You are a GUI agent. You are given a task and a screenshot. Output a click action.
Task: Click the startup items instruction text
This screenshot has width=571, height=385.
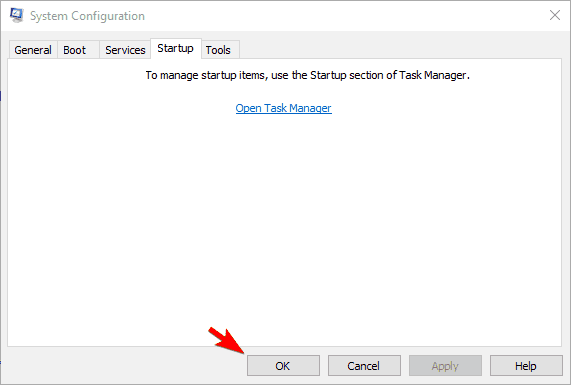tap(308, 75)
